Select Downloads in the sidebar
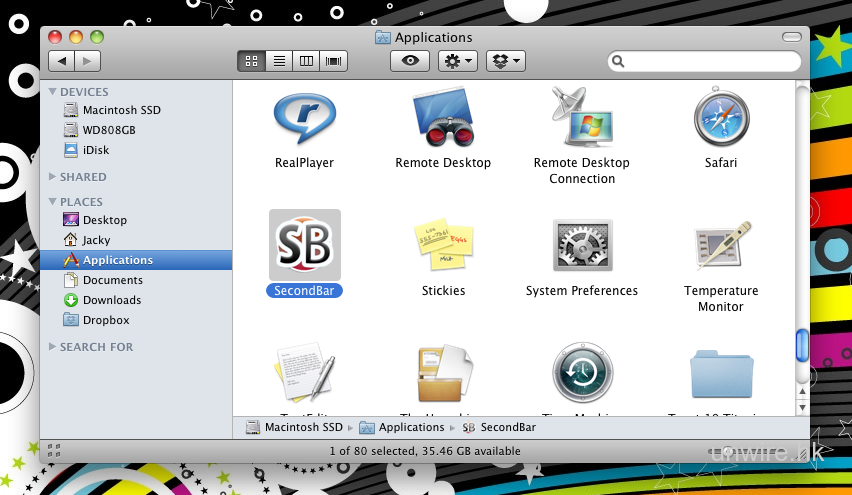 click(111, 300)
